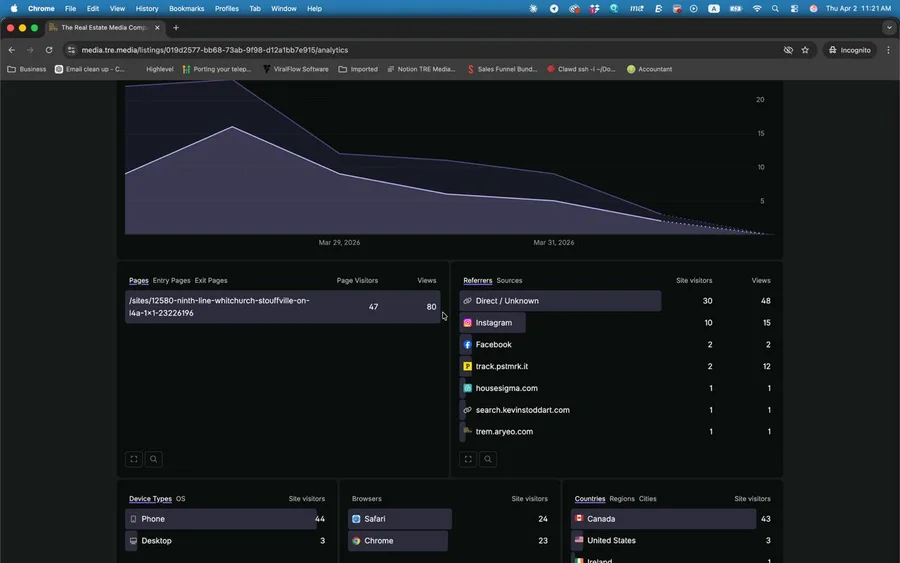Screen dimensions: 900x563
Task: Open macOS Control Center icon
Action: [x=794, y=9]
